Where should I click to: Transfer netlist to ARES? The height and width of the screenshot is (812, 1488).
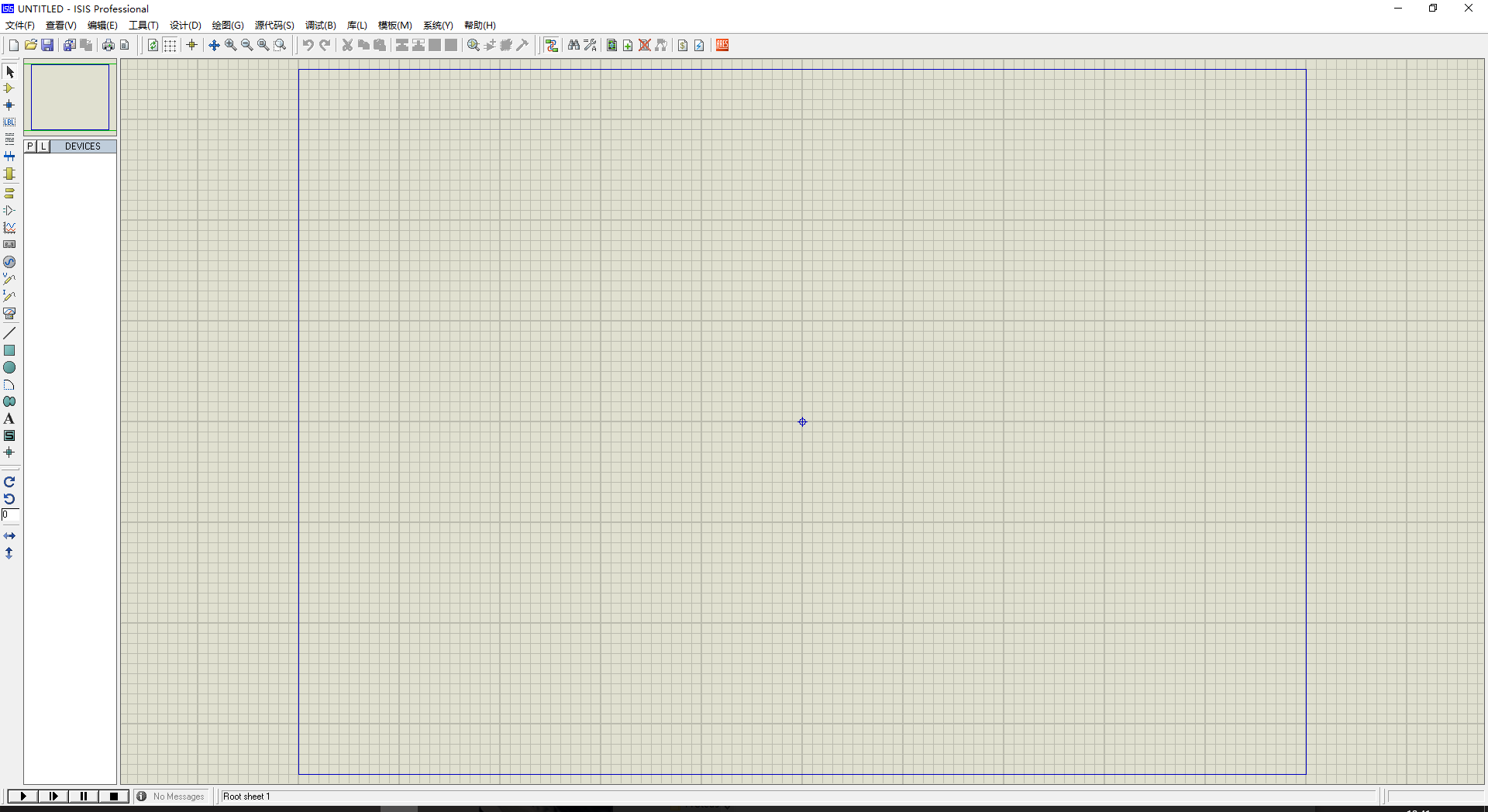tap(722, 45)
